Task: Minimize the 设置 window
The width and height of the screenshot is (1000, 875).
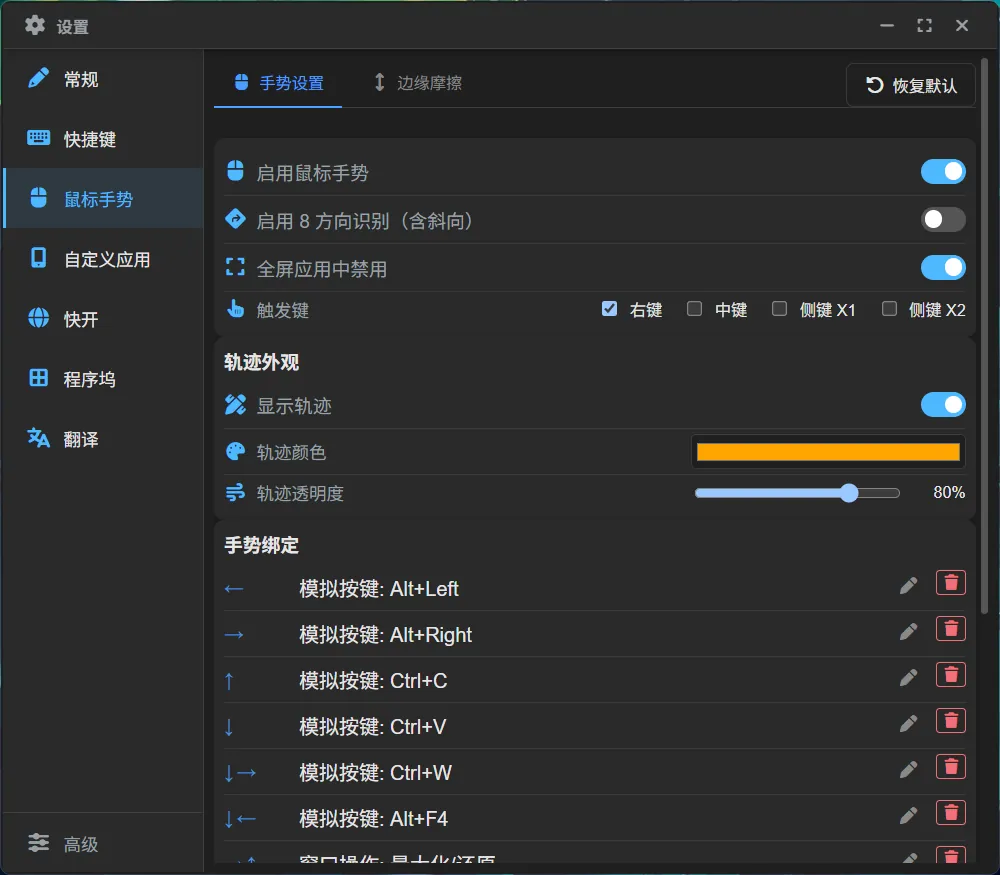Action: point(886,26)
